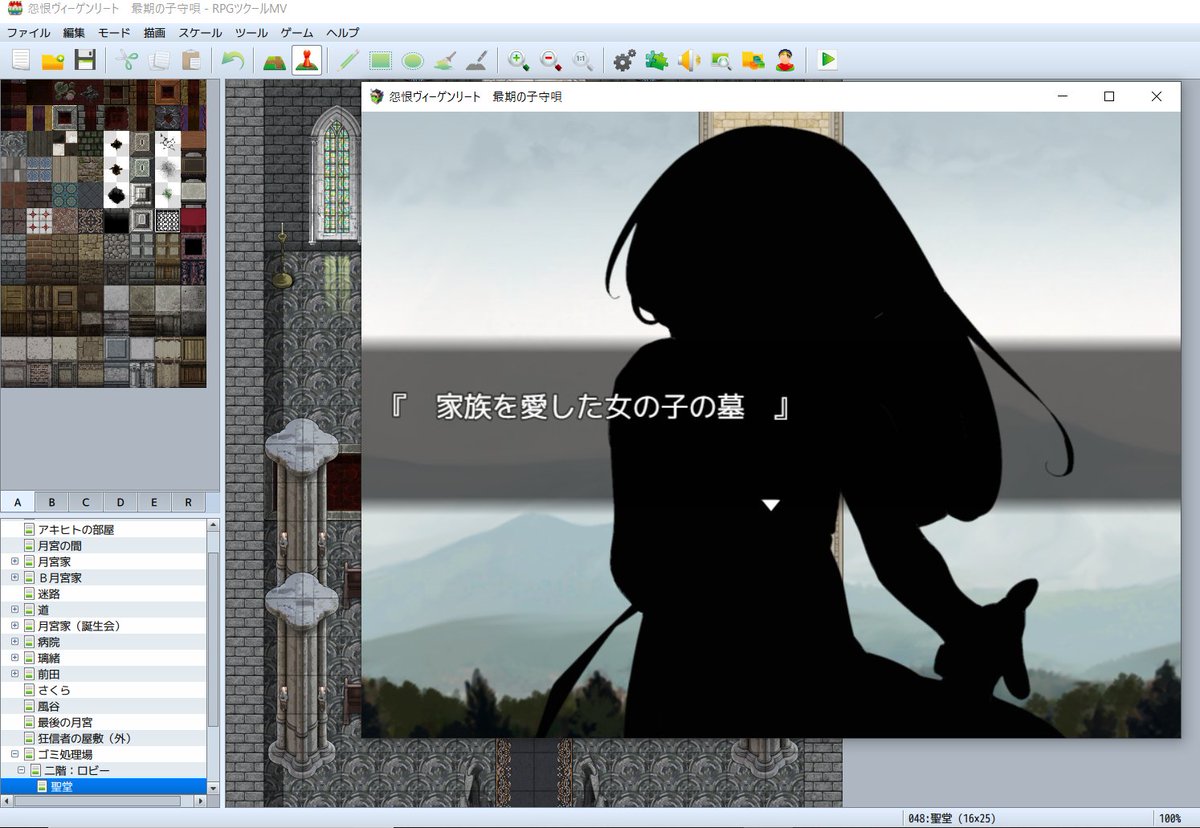Select the Shadow Pen tool
The width and height of the screenshot is (1200, 828).
477,60
